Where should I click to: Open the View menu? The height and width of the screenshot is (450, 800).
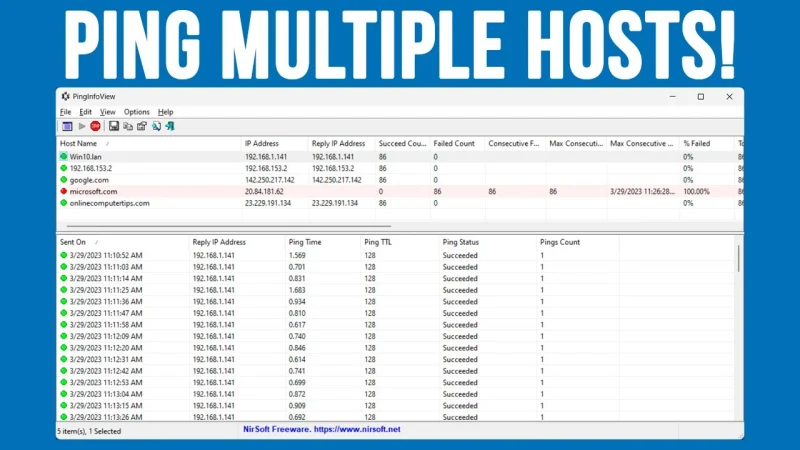tap(107, 112)
